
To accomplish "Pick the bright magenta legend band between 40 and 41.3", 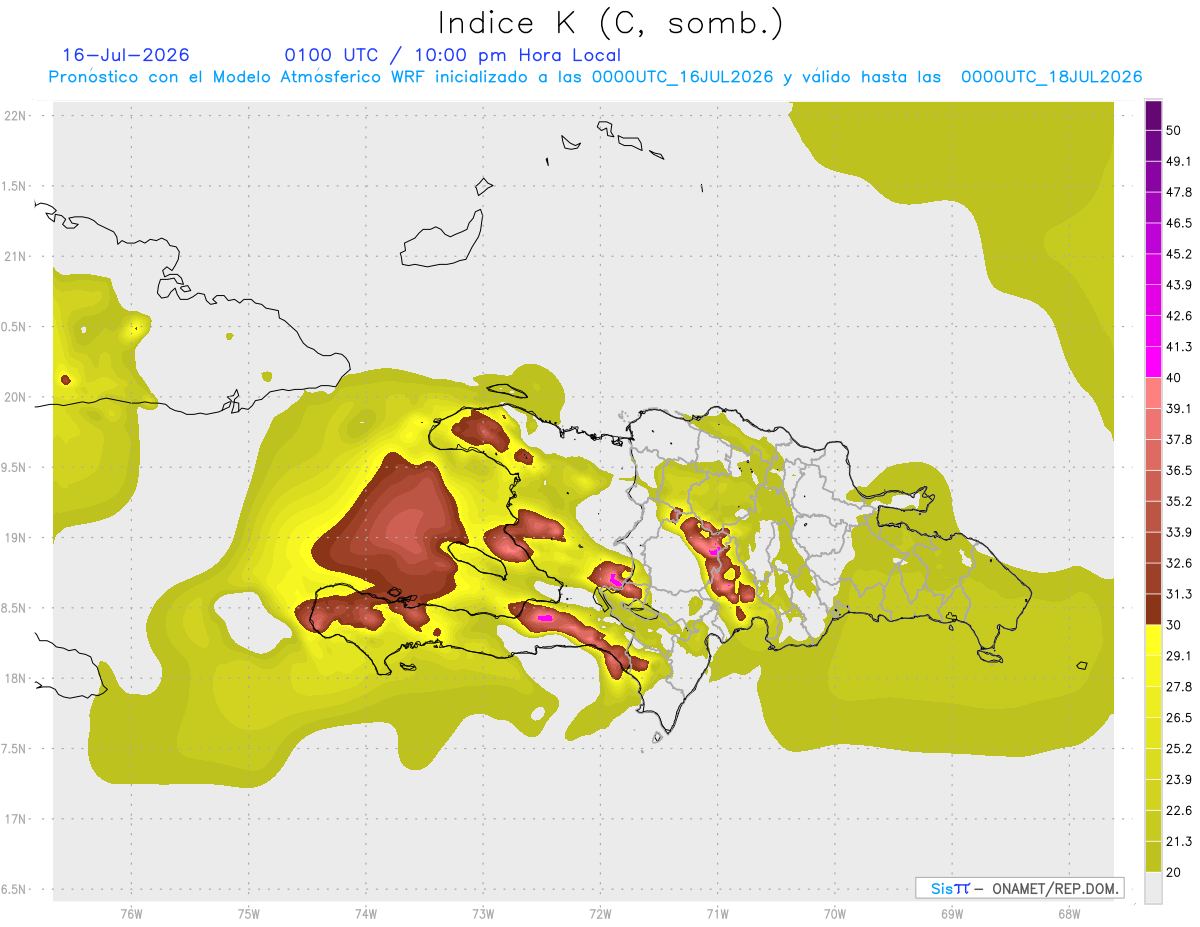I will 1153,362.
